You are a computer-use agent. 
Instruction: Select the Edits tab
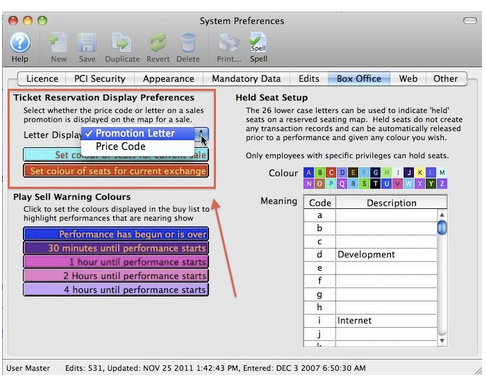click(x=309, y=79)
